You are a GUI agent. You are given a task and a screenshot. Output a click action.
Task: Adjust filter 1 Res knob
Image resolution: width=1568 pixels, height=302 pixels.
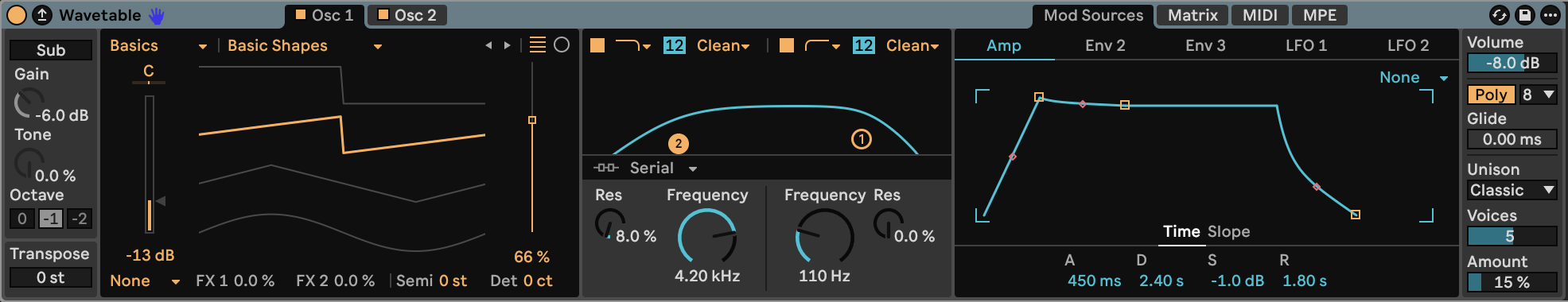[x=610, y=224]
